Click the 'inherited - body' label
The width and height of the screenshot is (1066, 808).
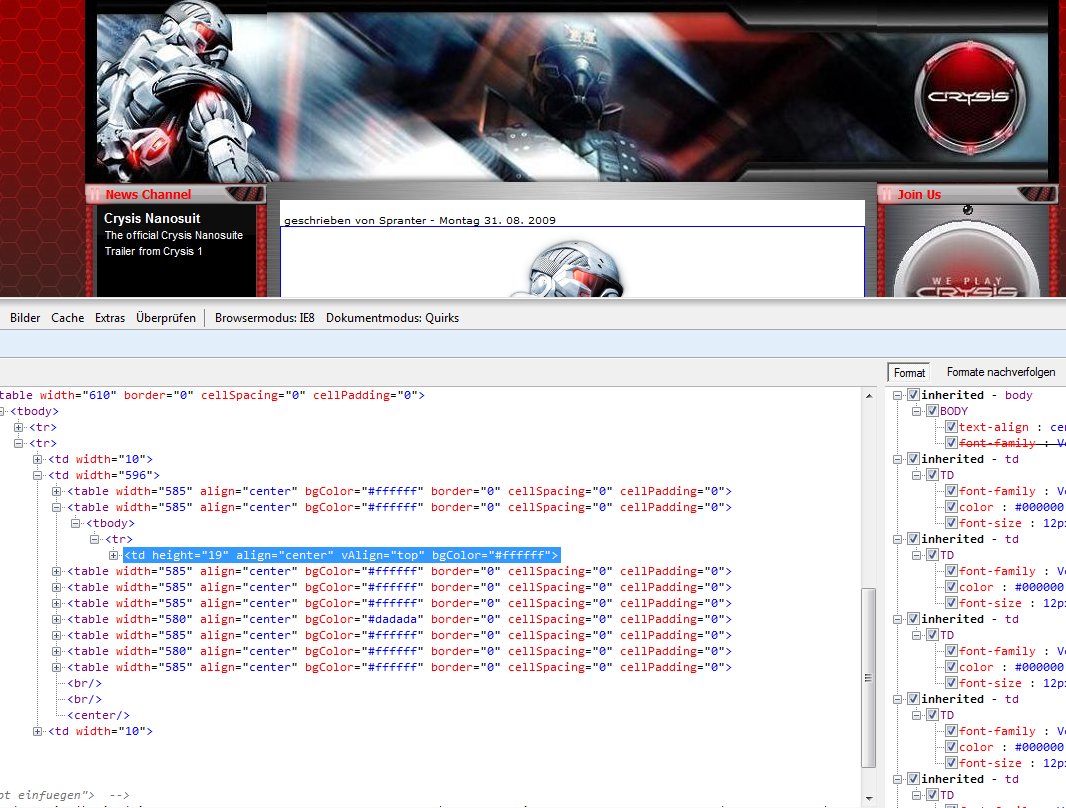tap(977, 395)
